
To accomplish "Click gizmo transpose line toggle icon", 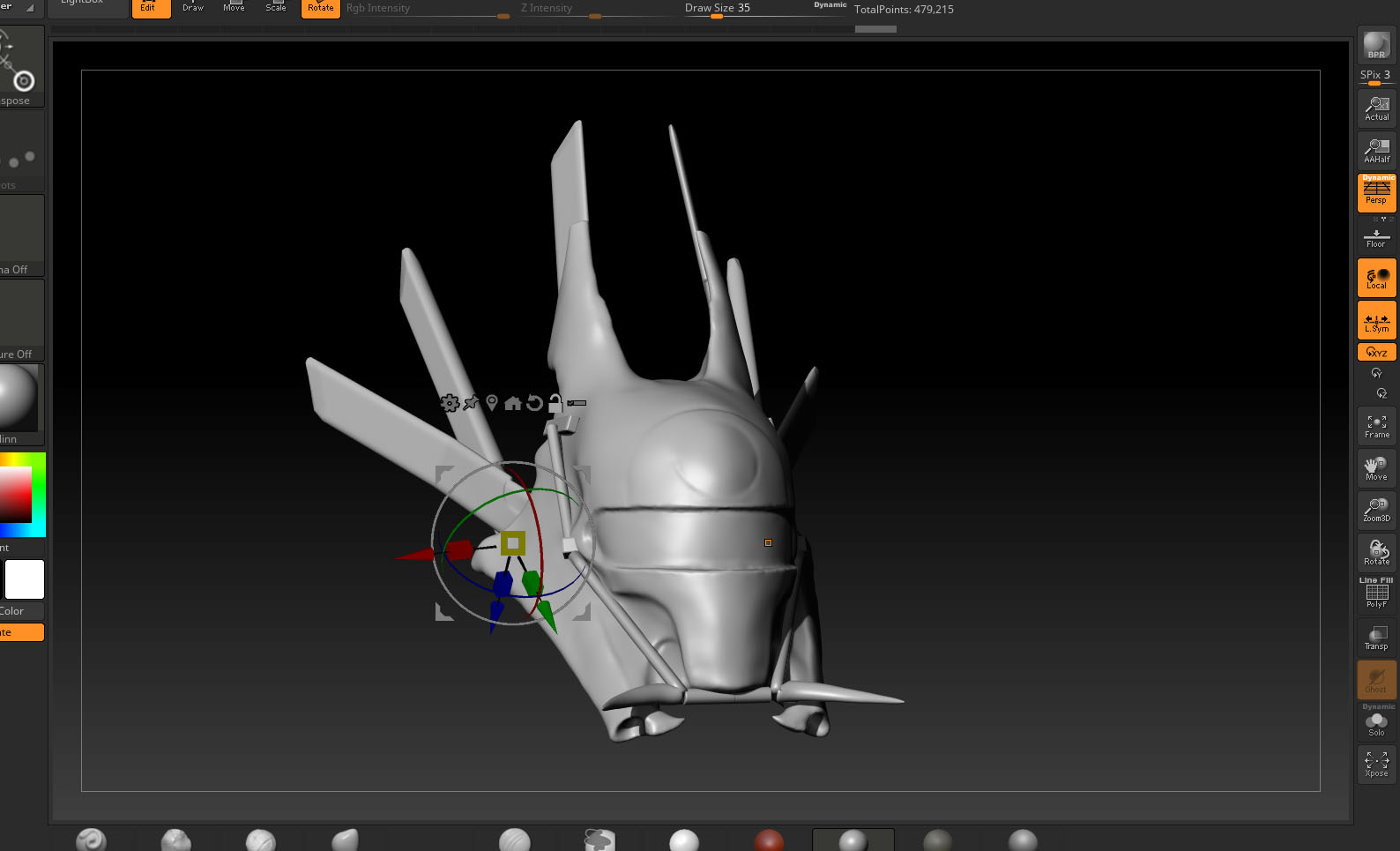I will click(577, 403).
